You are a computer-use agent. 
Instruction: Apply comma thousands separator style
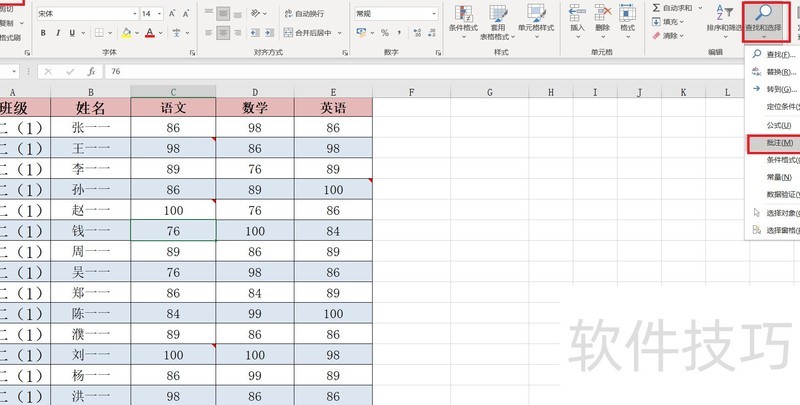tap(399, 33)
